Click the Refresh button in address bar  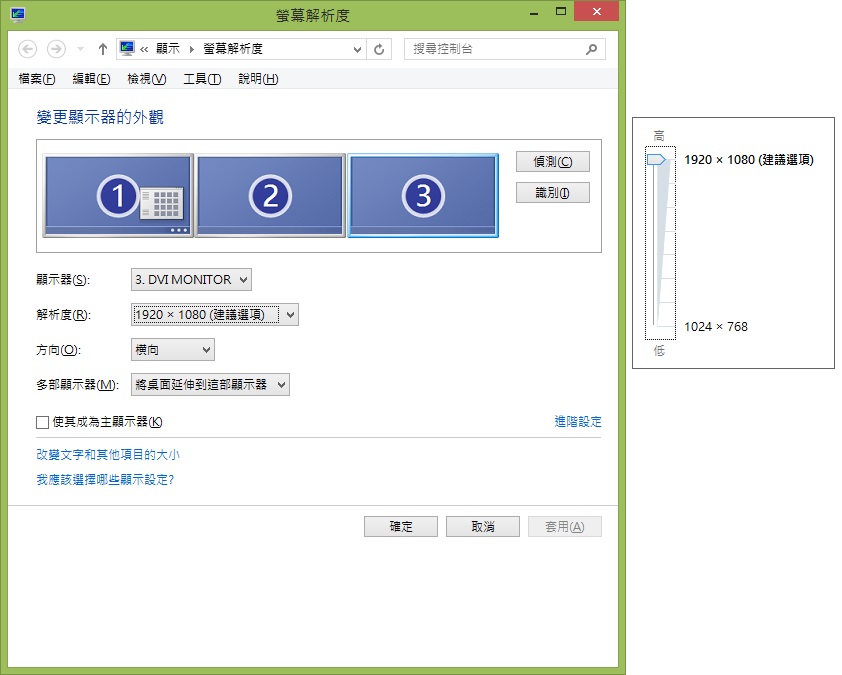[379, 49]
